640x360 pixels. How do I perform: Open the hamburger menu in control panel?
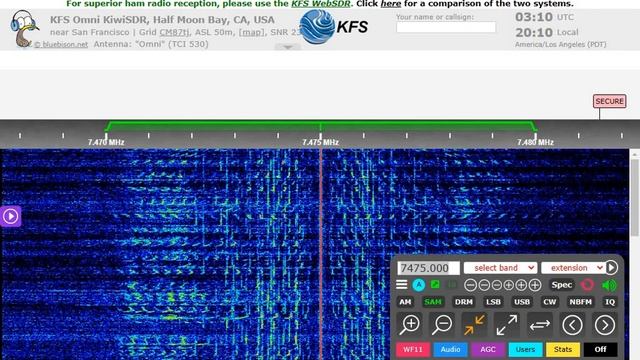pos(402,284)
